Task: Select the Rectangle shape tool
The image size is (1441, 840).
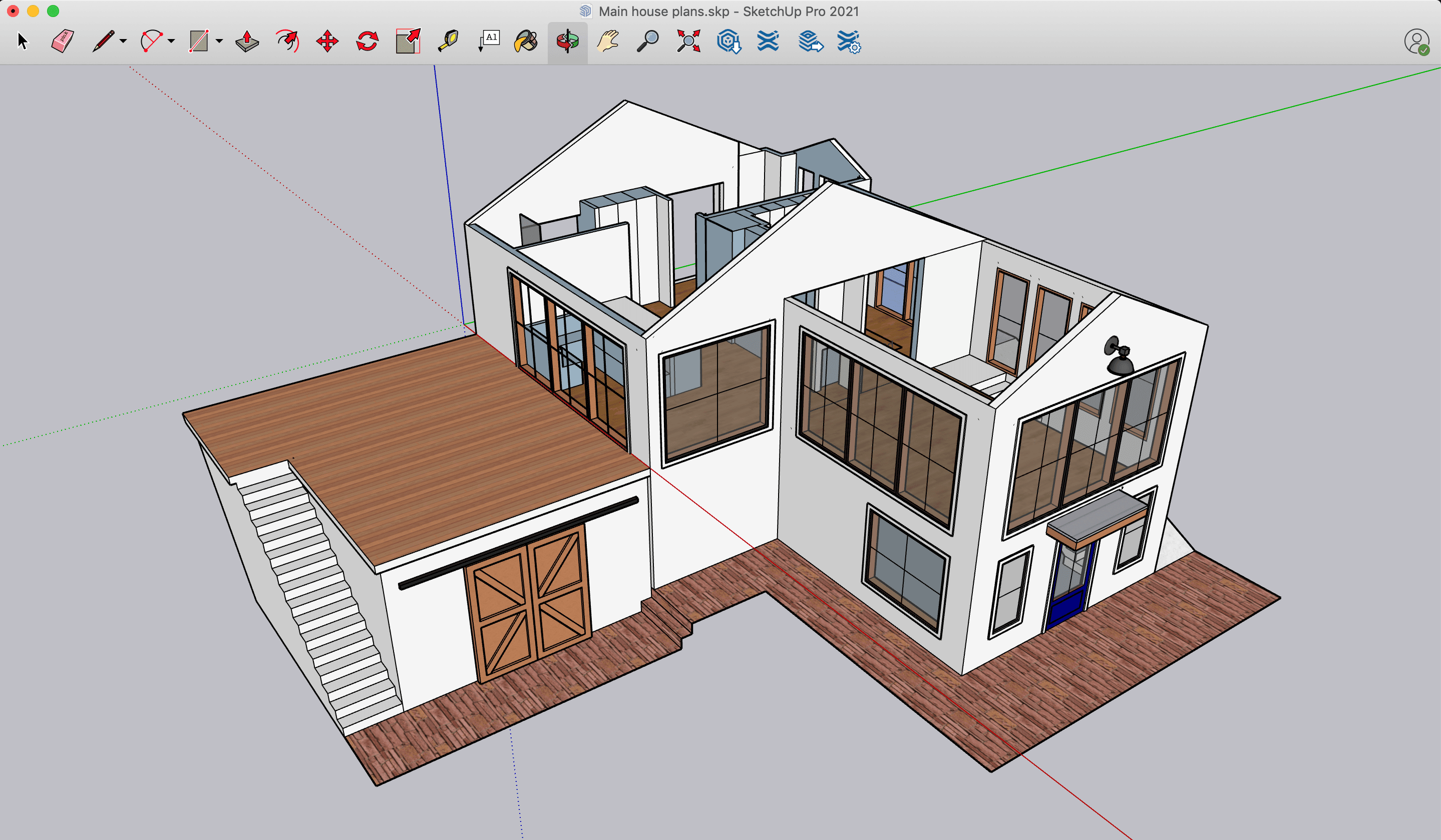Action: tap(199, 41)
